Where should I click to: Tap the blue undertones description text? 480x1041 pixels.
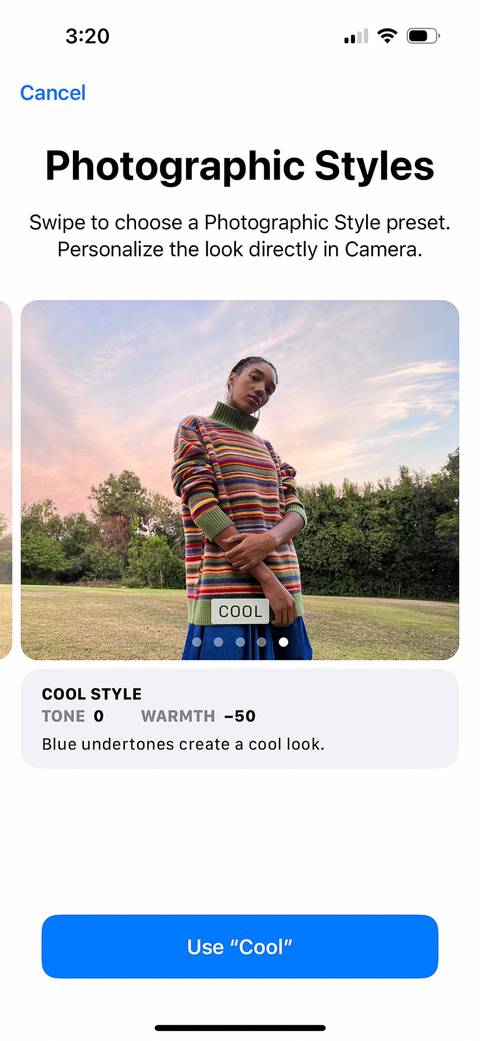coord(183,744)
